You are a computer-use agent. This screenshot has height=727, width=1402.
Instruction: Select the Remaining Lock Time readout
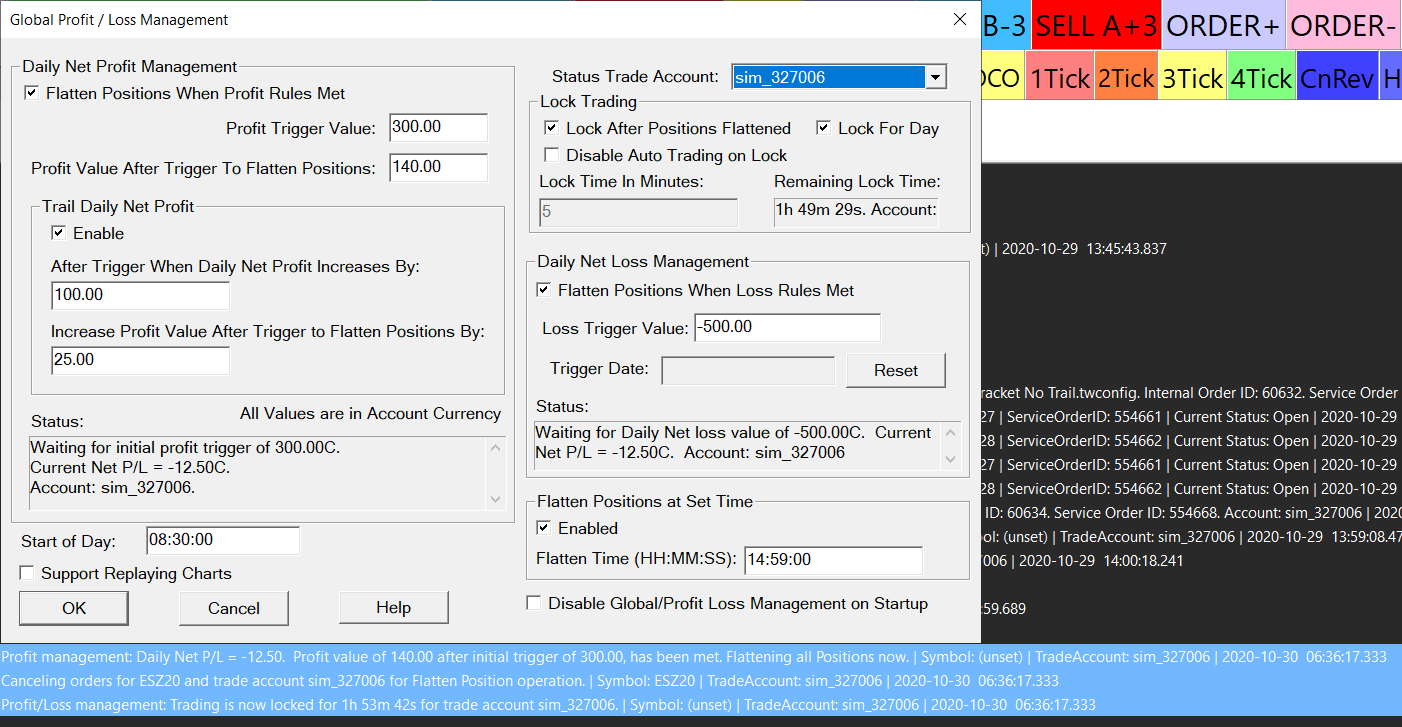pos(855,212)
